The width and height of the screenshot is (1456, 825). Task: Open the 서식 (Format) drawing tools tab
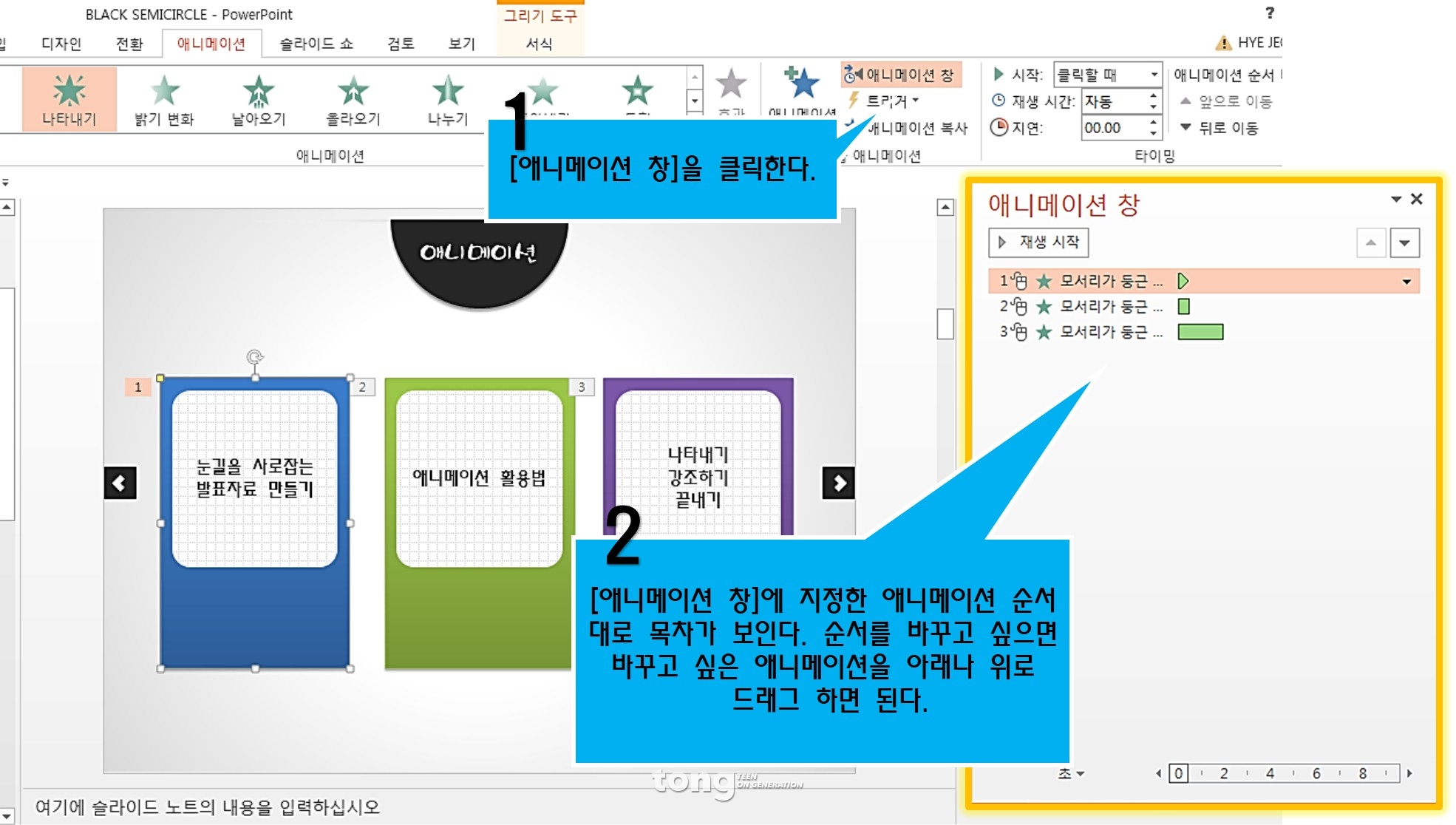pyautogui.click(x=540, y=44)
